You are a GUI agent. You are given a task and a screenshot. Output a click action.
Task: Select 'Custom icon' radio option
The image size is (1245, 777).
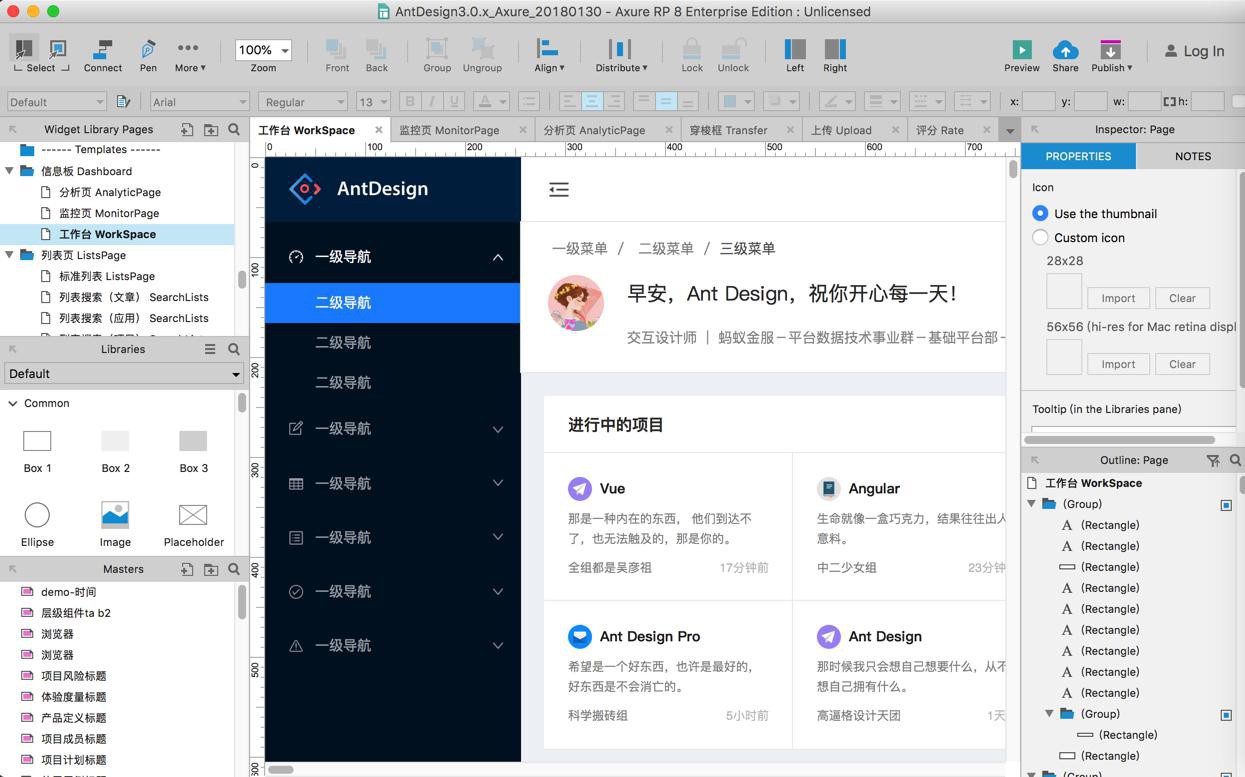point(1040,237)
